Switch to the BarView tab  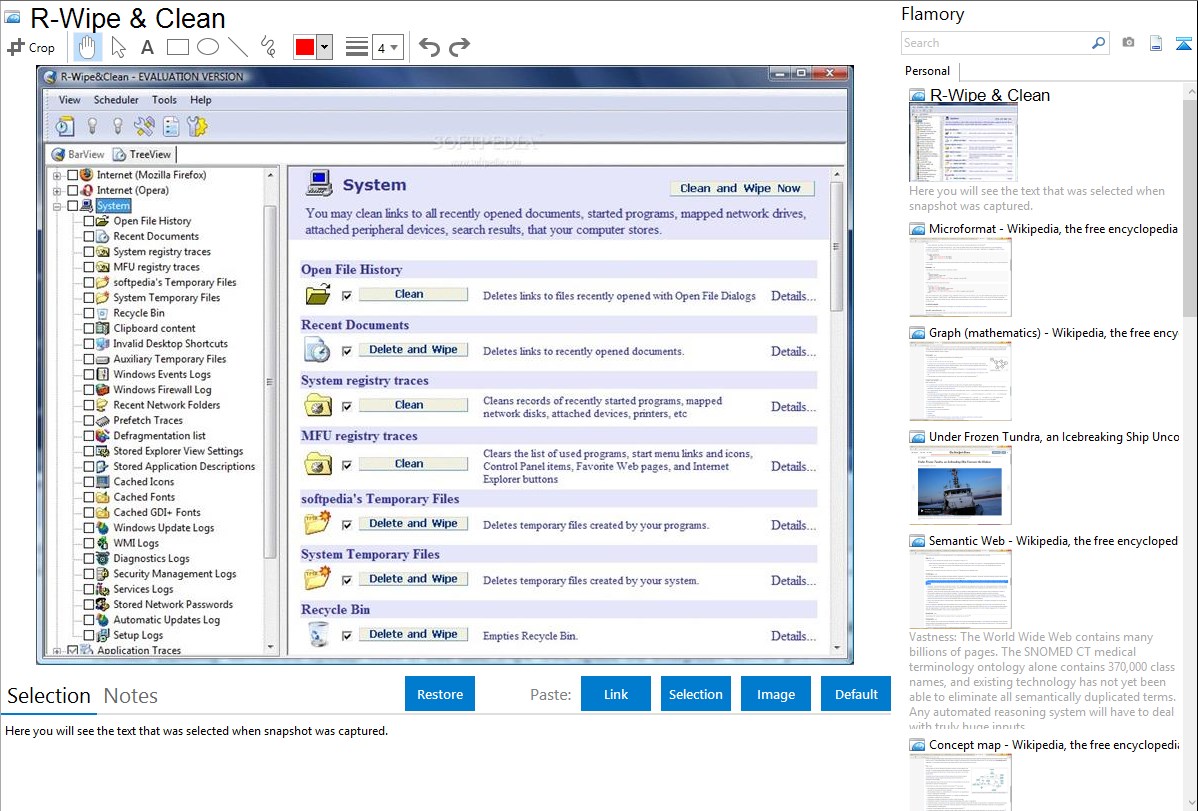pyautogui.click(x=77, y=154)
